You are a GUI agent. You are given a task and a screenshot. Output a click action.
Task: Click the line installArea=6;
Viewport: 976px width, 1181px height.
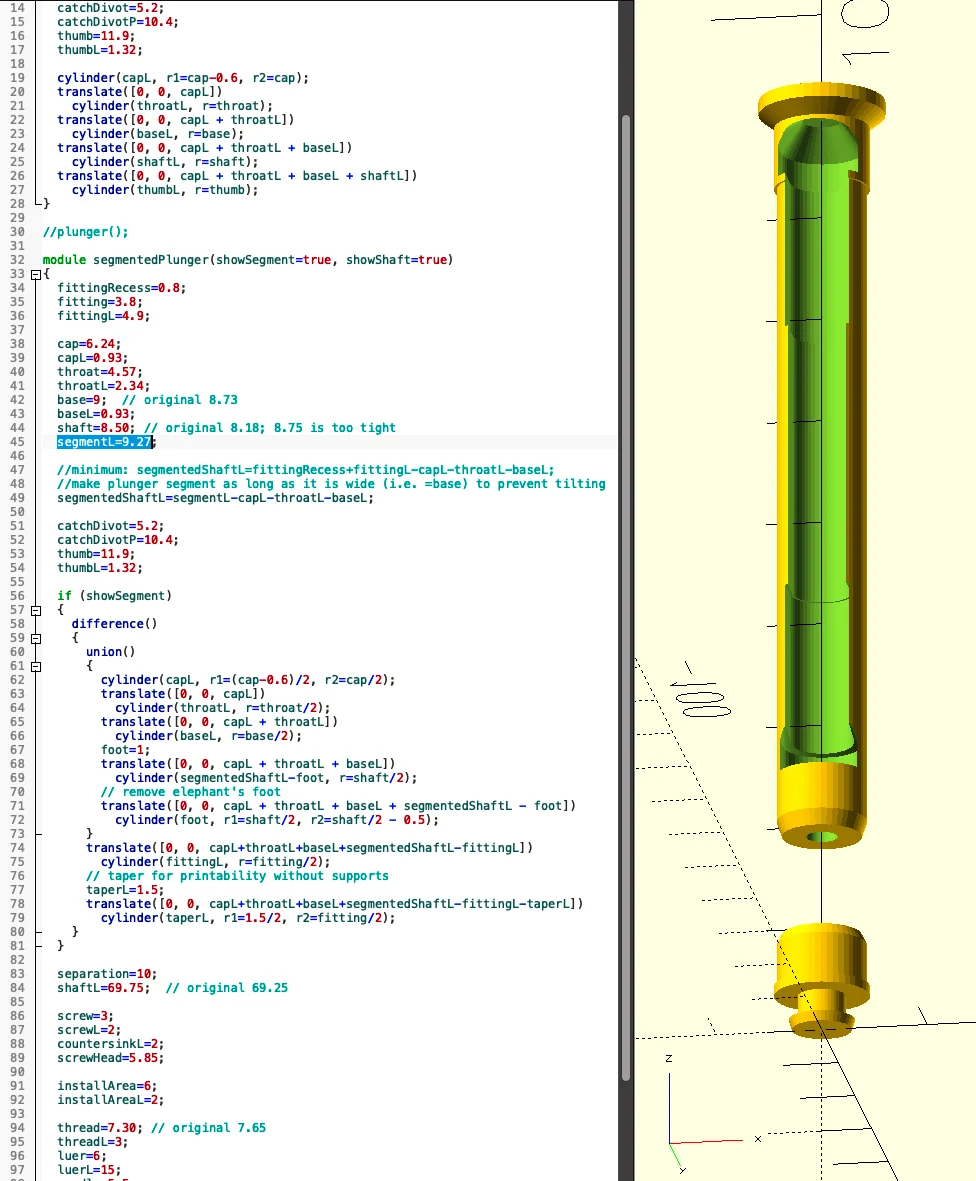107,1085
